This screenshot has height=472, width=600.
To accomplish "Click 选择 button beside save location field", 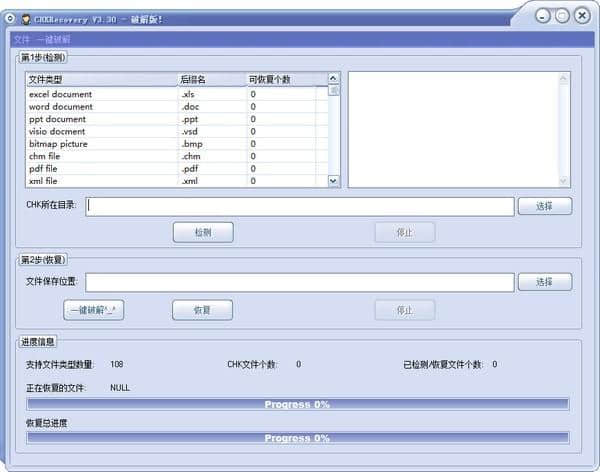I will (x=545, y=282).
